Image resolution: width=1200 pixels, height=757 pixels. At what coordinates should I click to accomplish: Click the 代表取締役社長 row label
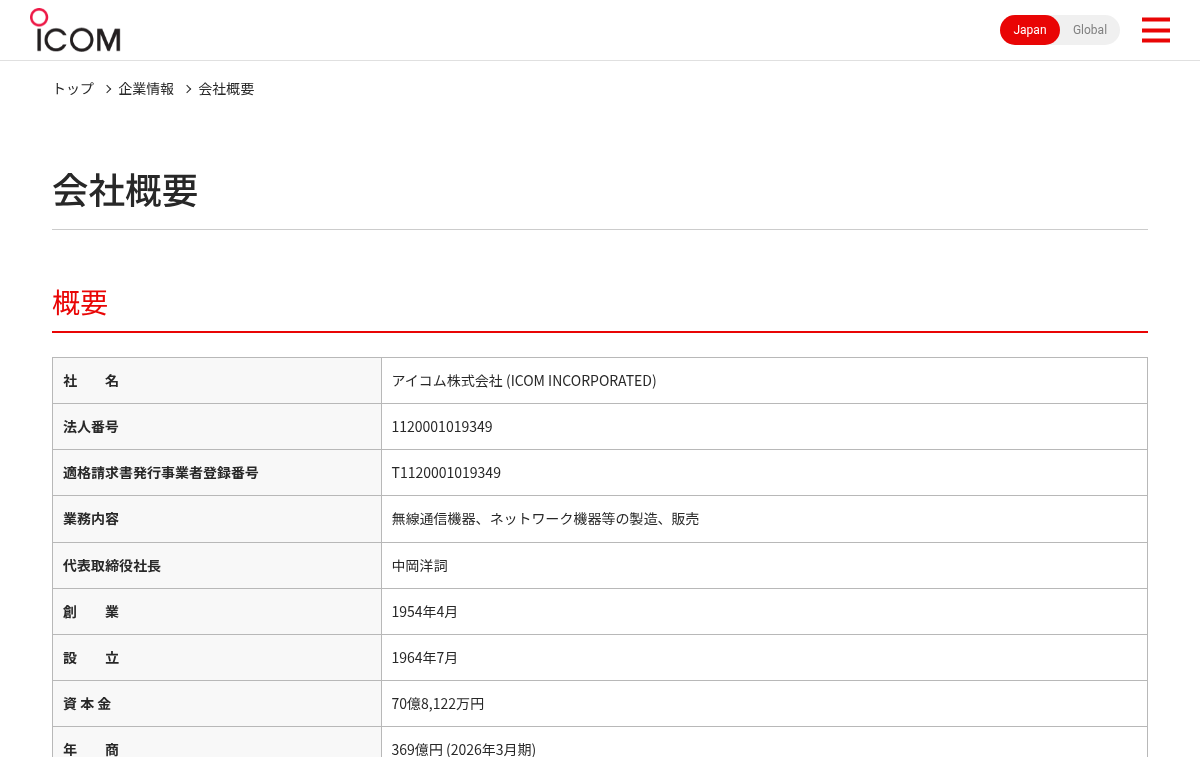pos(112,566)
